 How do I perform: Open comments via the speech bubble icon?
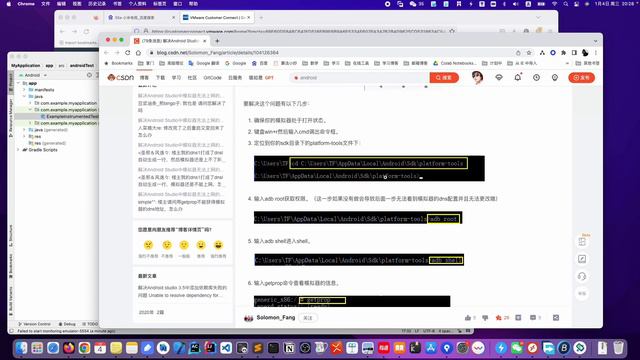533,318
